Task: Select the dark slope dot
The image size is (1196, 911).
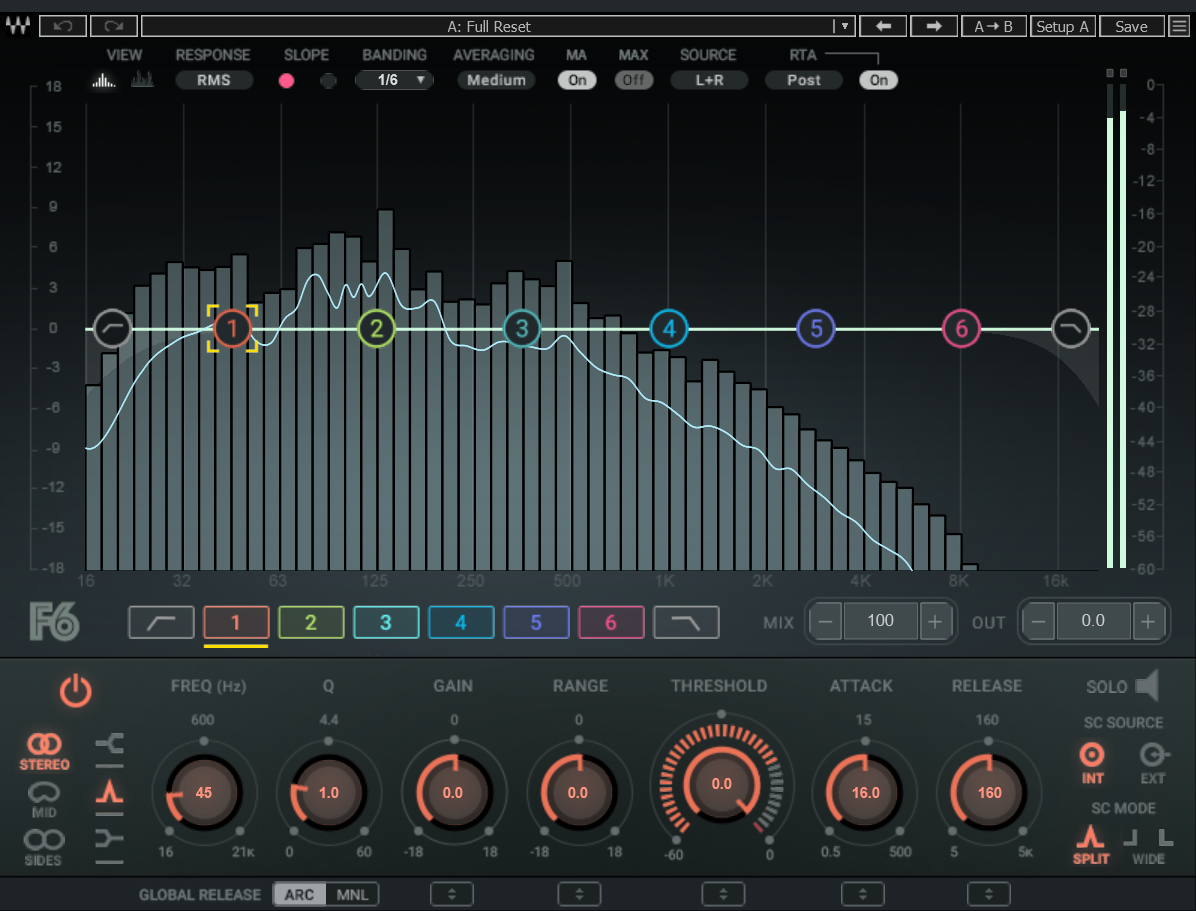Action: coord(328,80)
